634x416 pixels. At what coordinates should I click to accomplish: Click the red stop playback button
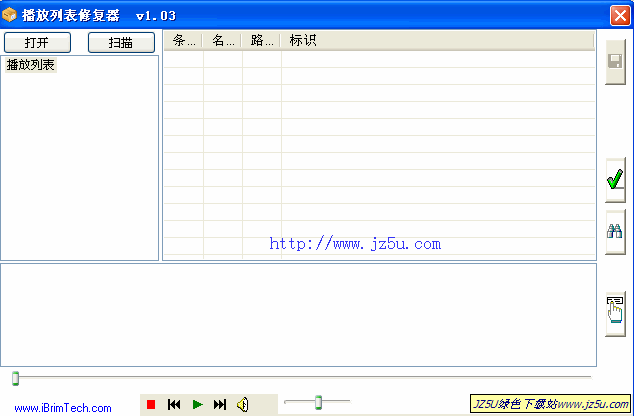(151, 404)
